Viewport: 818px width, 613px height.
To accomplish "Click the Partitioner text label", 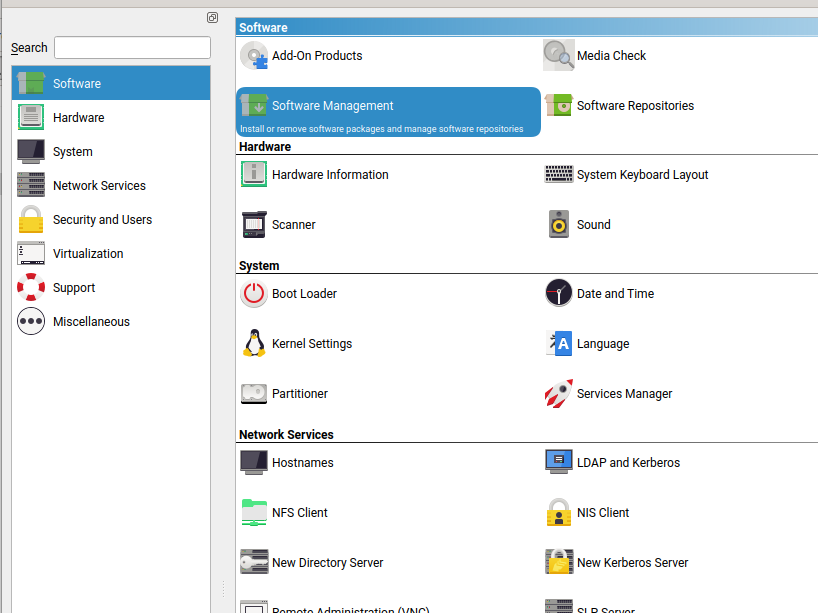I will [300, 393].
